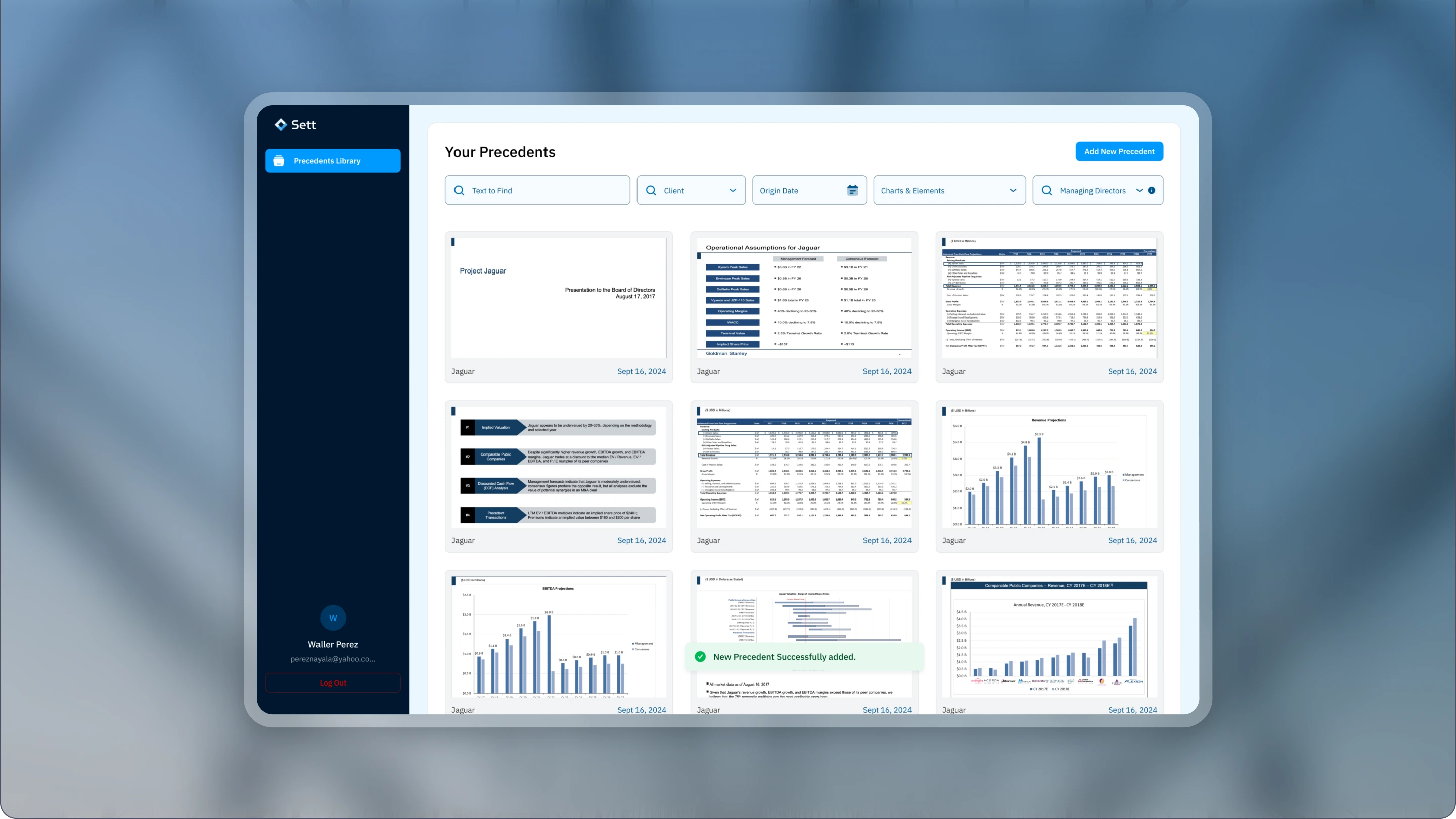Click the Managing Directors search icon
Image resolution: width=1456 pixels, height=819 pixels.
pos(1047,191)
